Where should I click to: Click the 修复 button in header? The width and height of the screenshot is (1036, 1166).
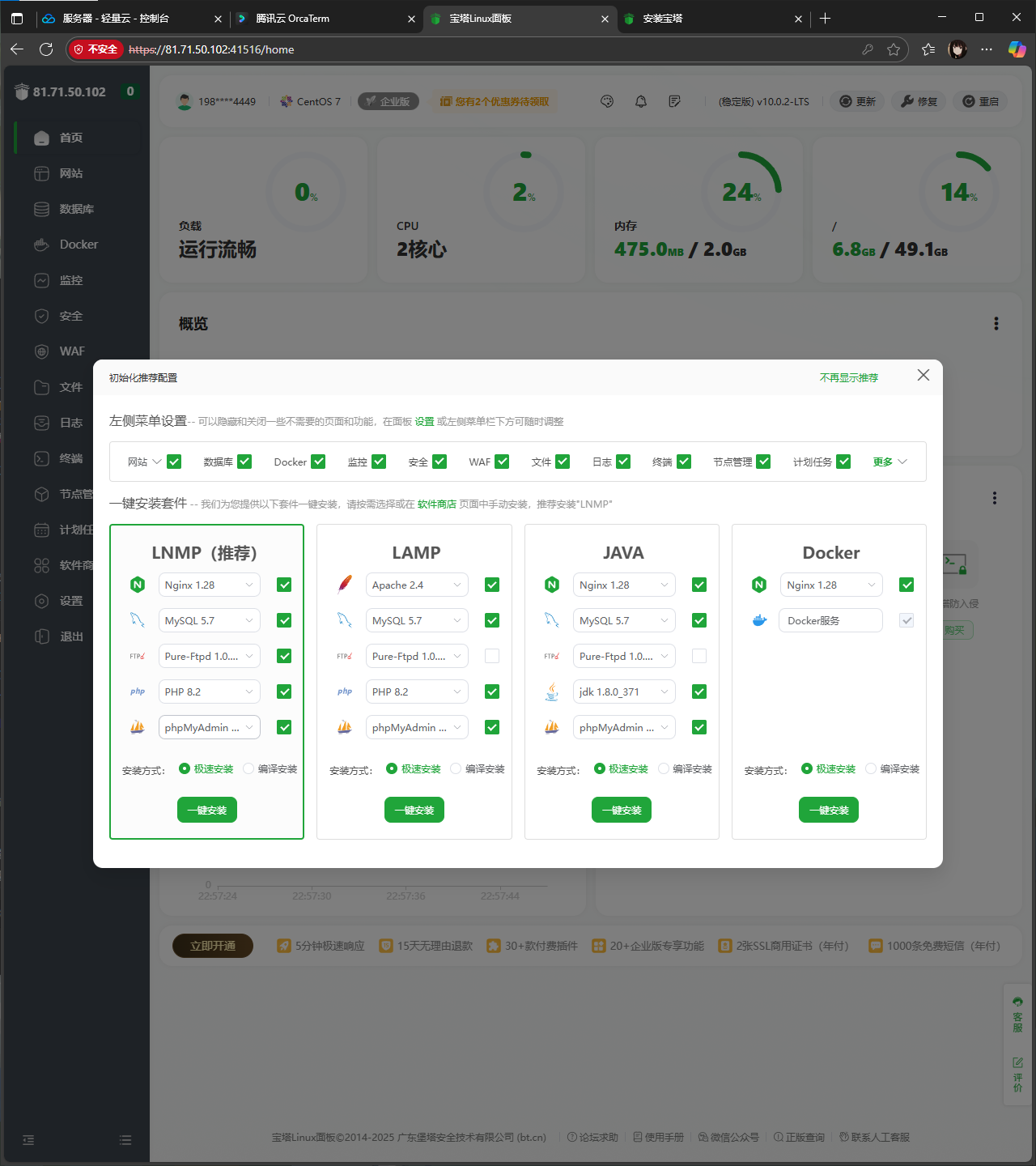tap(919, 101)
